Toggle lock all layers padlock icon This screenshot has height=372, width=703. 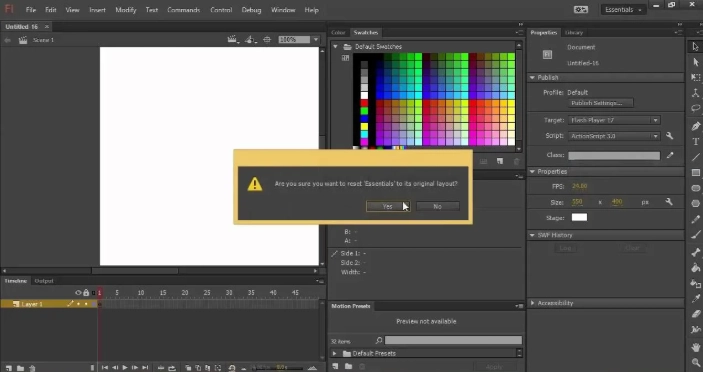(86, 293)
